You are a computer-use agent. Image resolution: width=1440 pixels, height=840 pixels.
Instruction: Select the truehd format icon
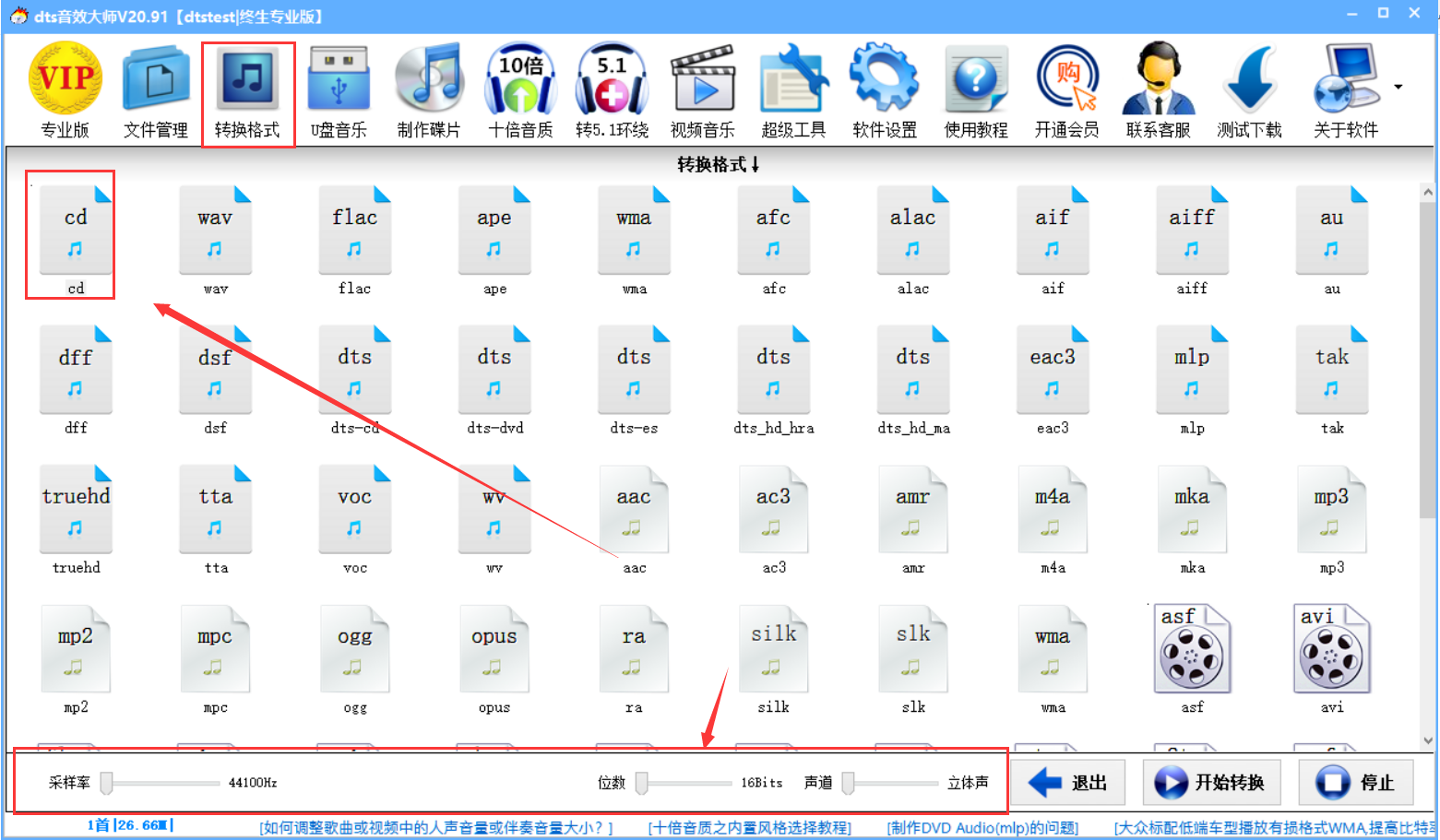76,518
